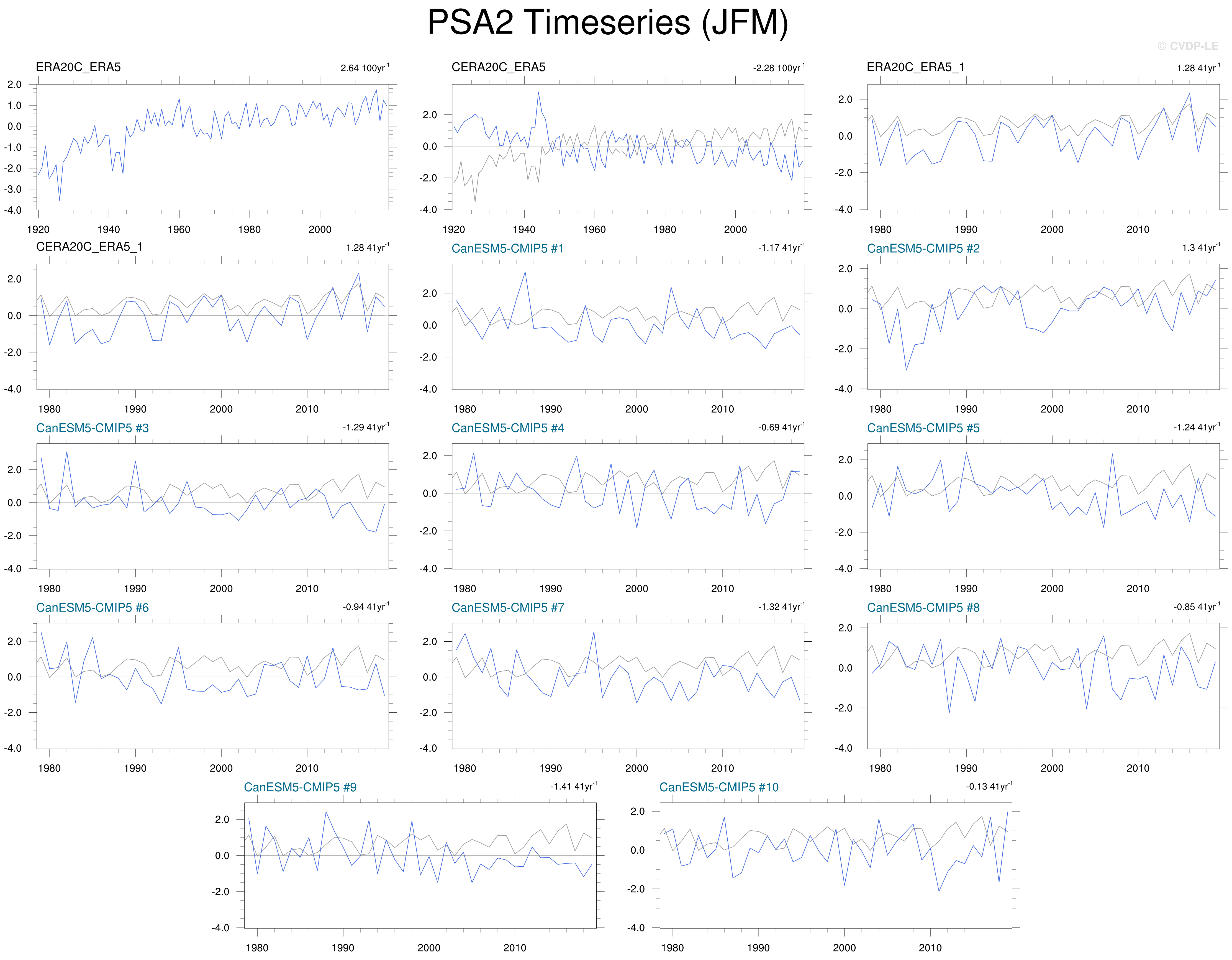Select the CanESM5-CMIP5 #8 label

coord(923,607)
